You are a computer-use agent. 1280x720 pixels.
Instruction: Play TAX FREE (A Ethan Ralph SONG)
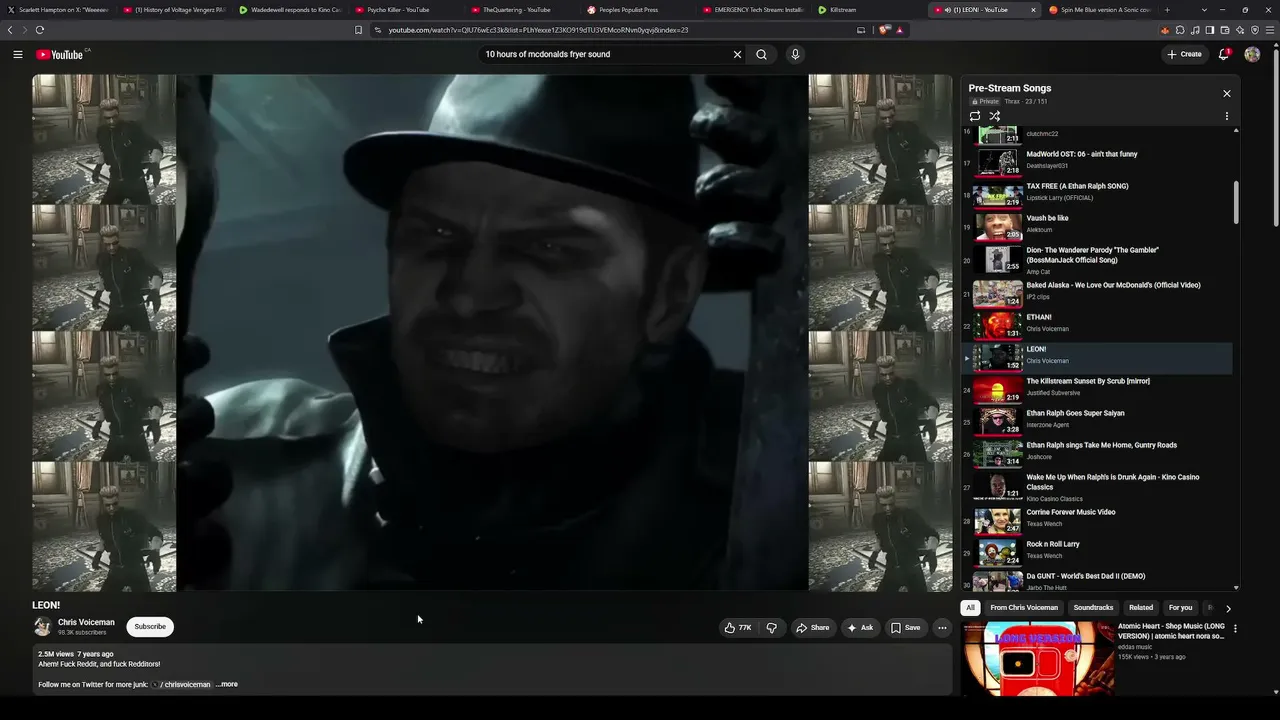click(x=1098, y=192)
